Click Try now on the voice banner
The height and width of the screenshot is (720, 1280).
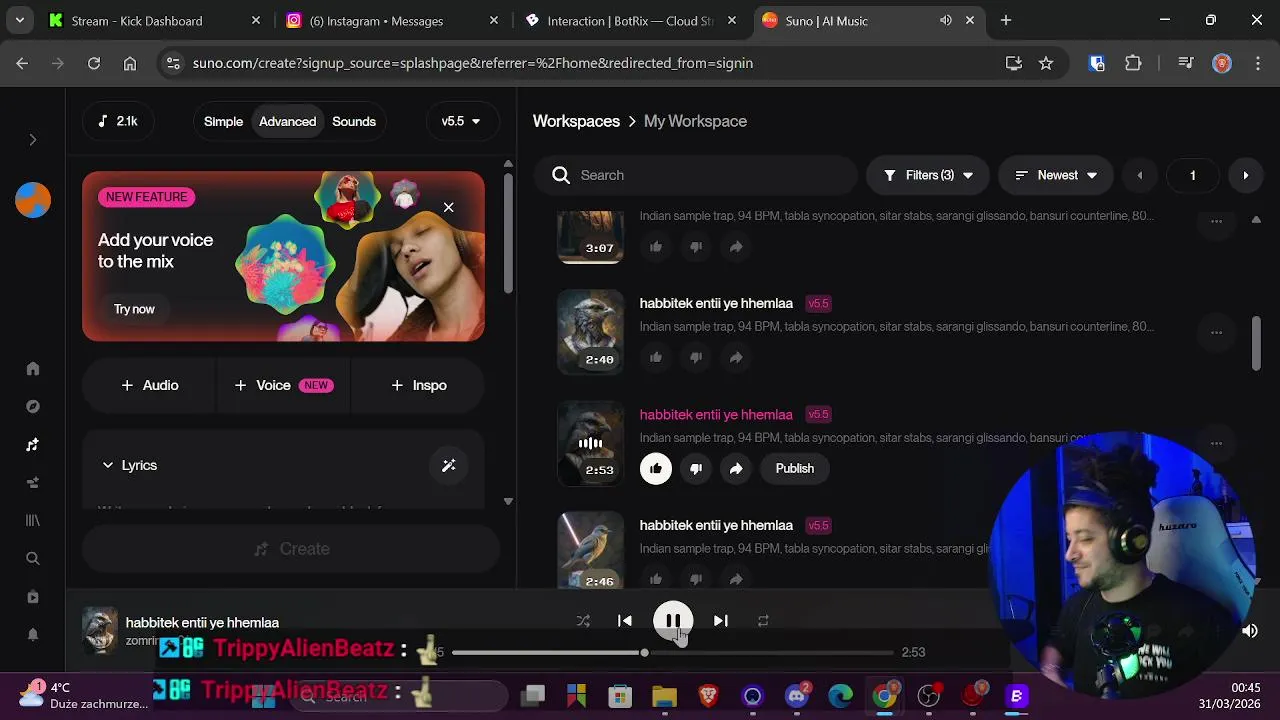click(134, 309)
